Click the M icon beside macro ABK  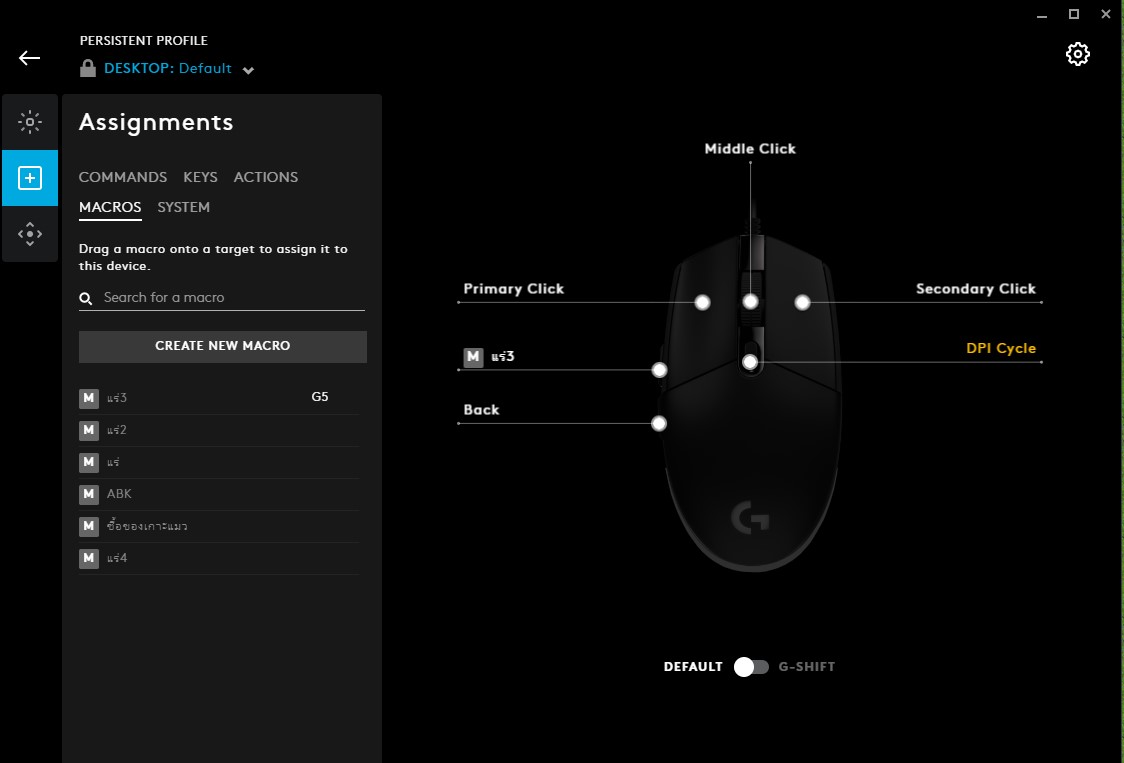(x=89, y=494)
